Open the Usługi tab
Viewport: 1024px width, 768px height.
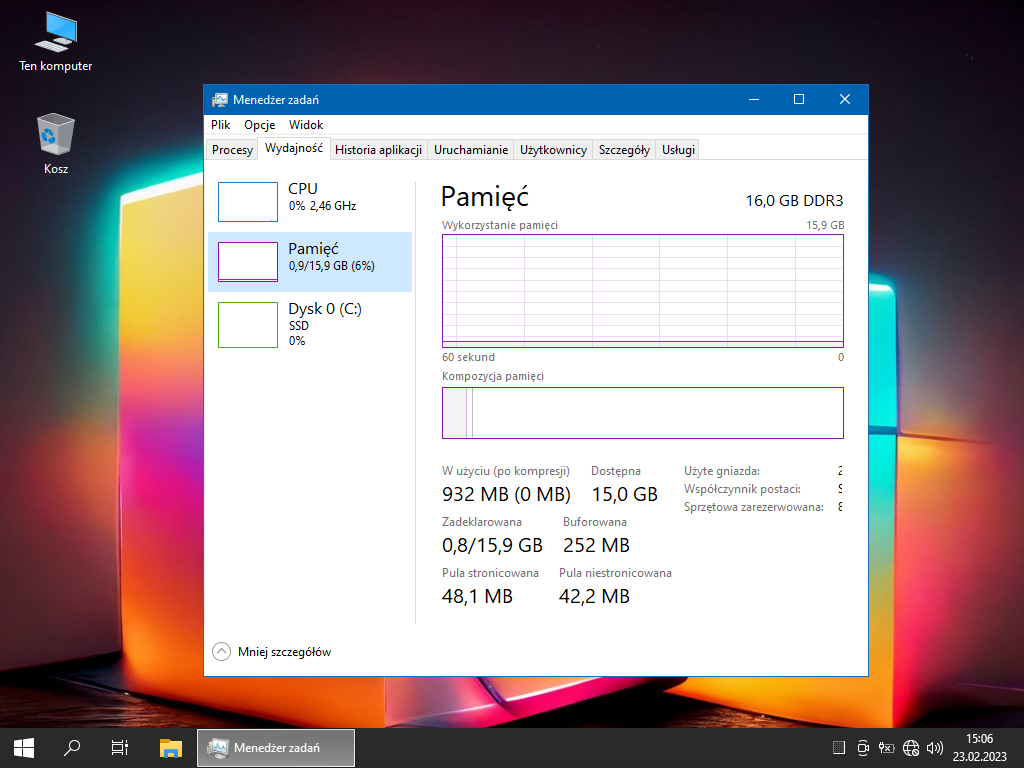point(678,150)
